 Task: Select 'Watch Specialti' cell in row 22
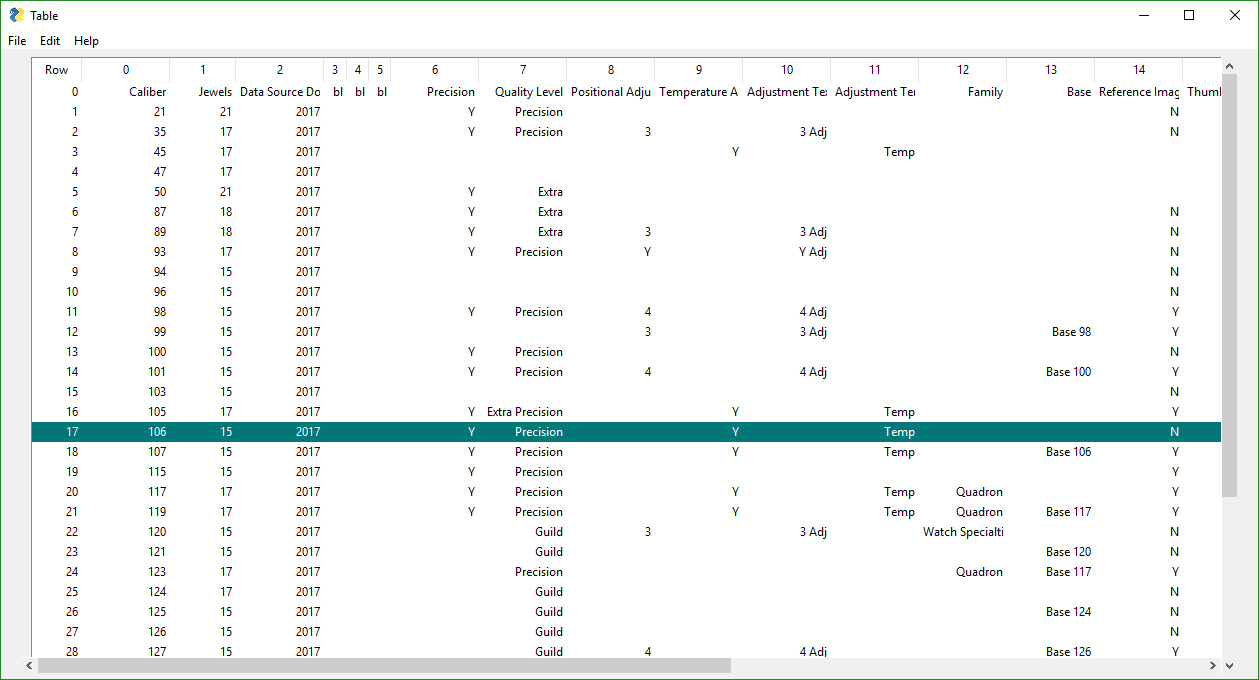click(963, 532)
